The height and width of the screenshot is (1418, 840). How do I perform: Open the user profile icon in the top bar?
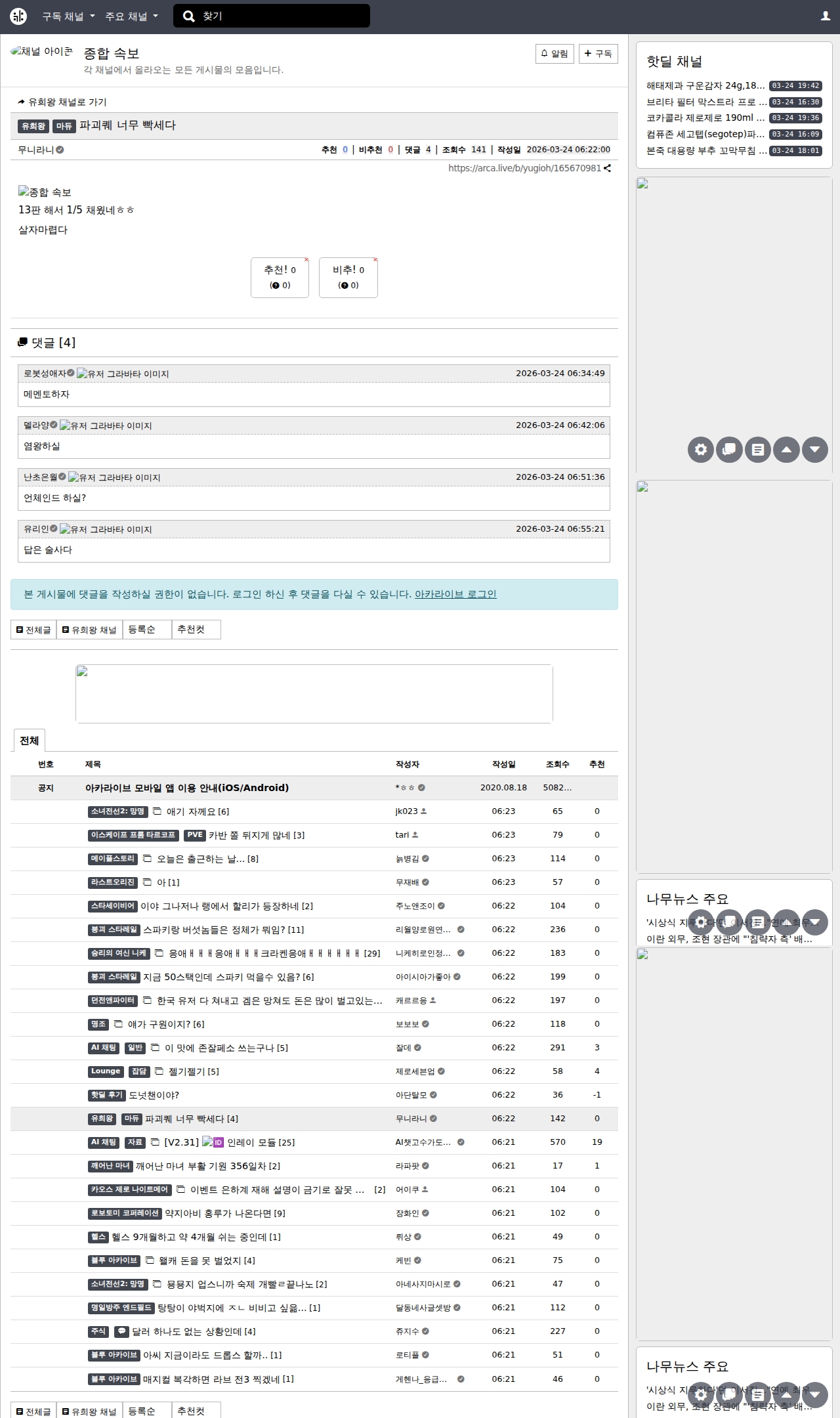[826, 16]
